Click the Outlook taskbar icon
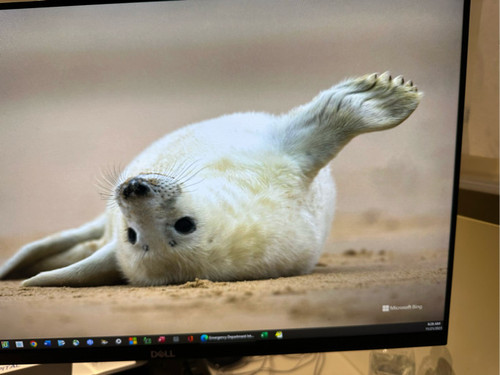This screenshot has height=375, width=500. [x=47, y=343]
